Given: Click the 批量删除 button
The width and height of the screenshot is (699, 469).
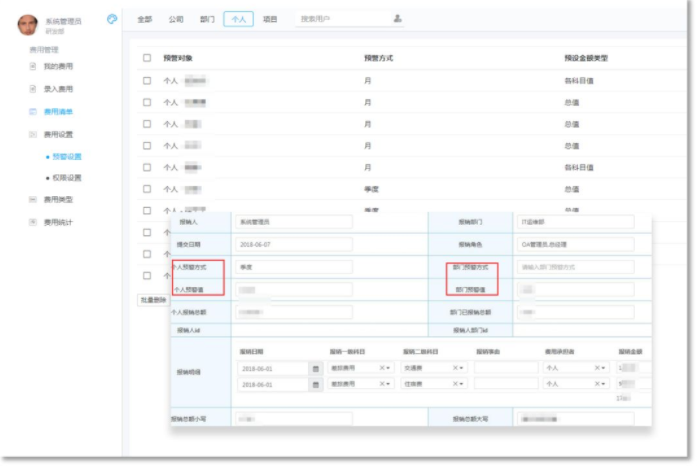Looking at the screenshot, I should (x=153, y=300).
